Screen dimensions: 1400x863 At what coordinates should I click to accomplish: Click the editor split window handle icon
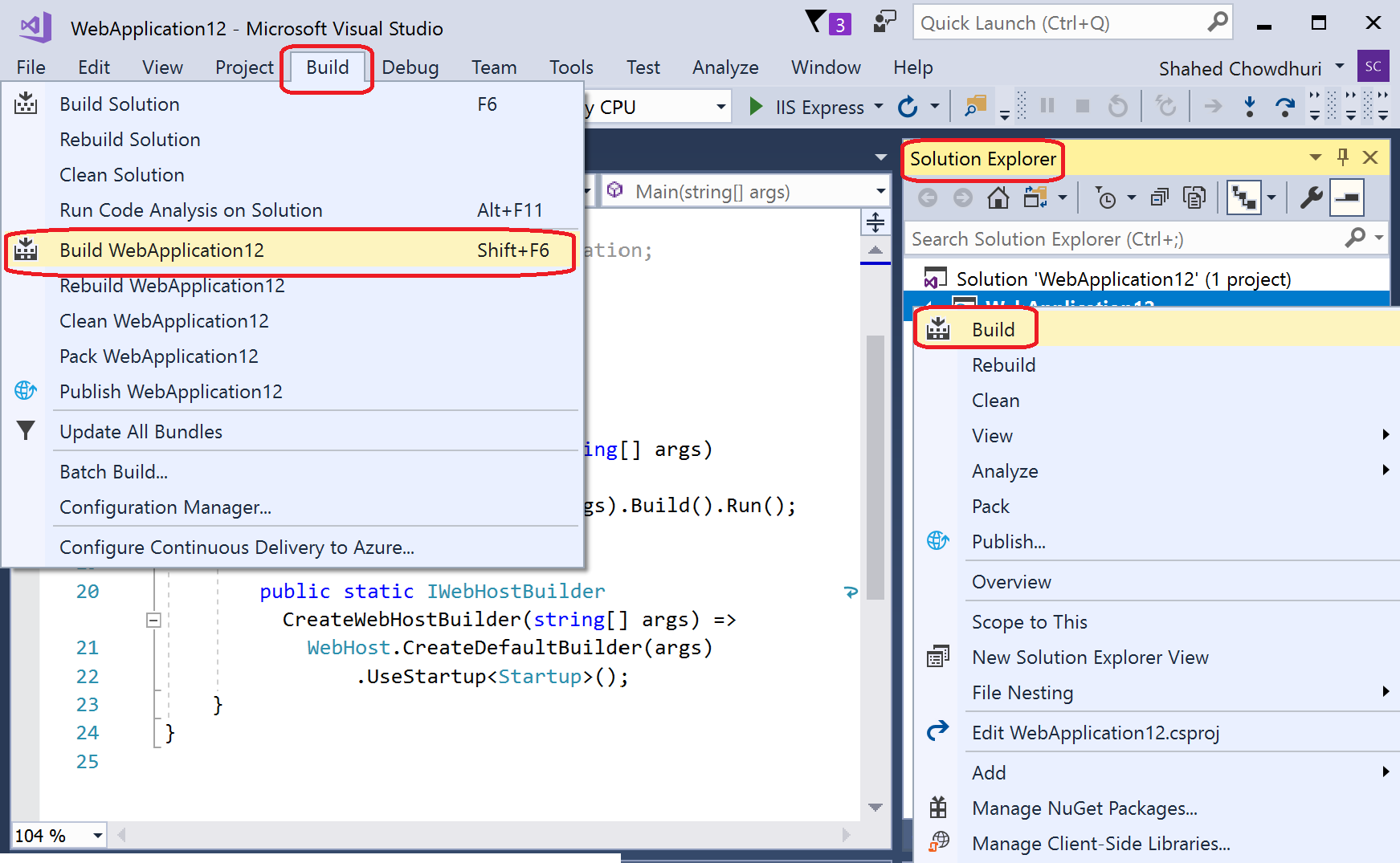876,222
